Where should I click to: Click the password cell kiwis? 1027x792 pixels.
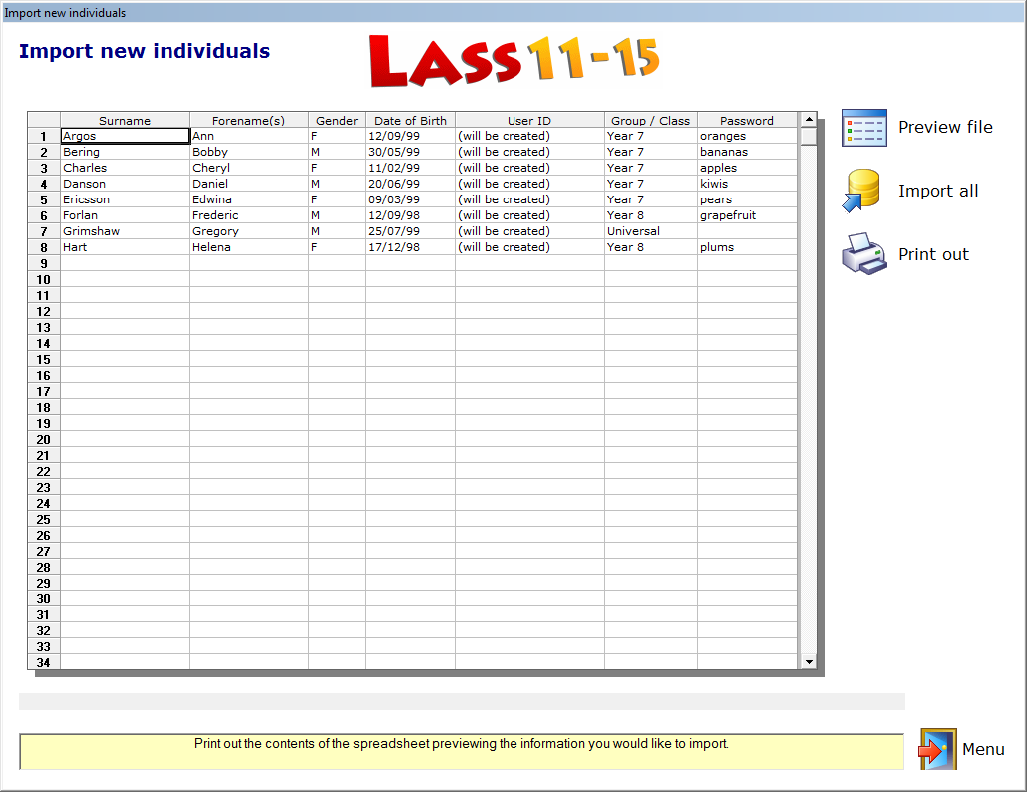747,184
